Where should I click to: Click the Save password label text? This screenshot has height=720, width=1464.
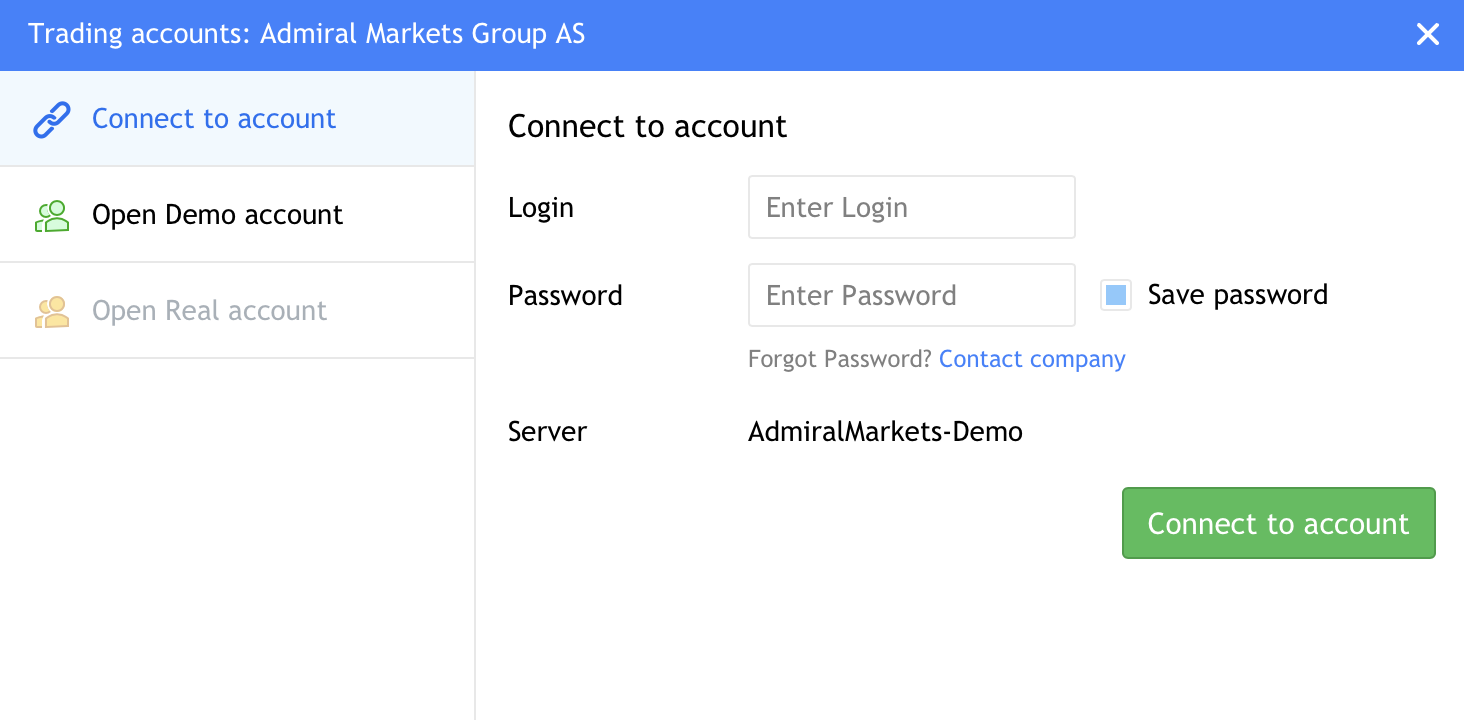(1238, 295)
